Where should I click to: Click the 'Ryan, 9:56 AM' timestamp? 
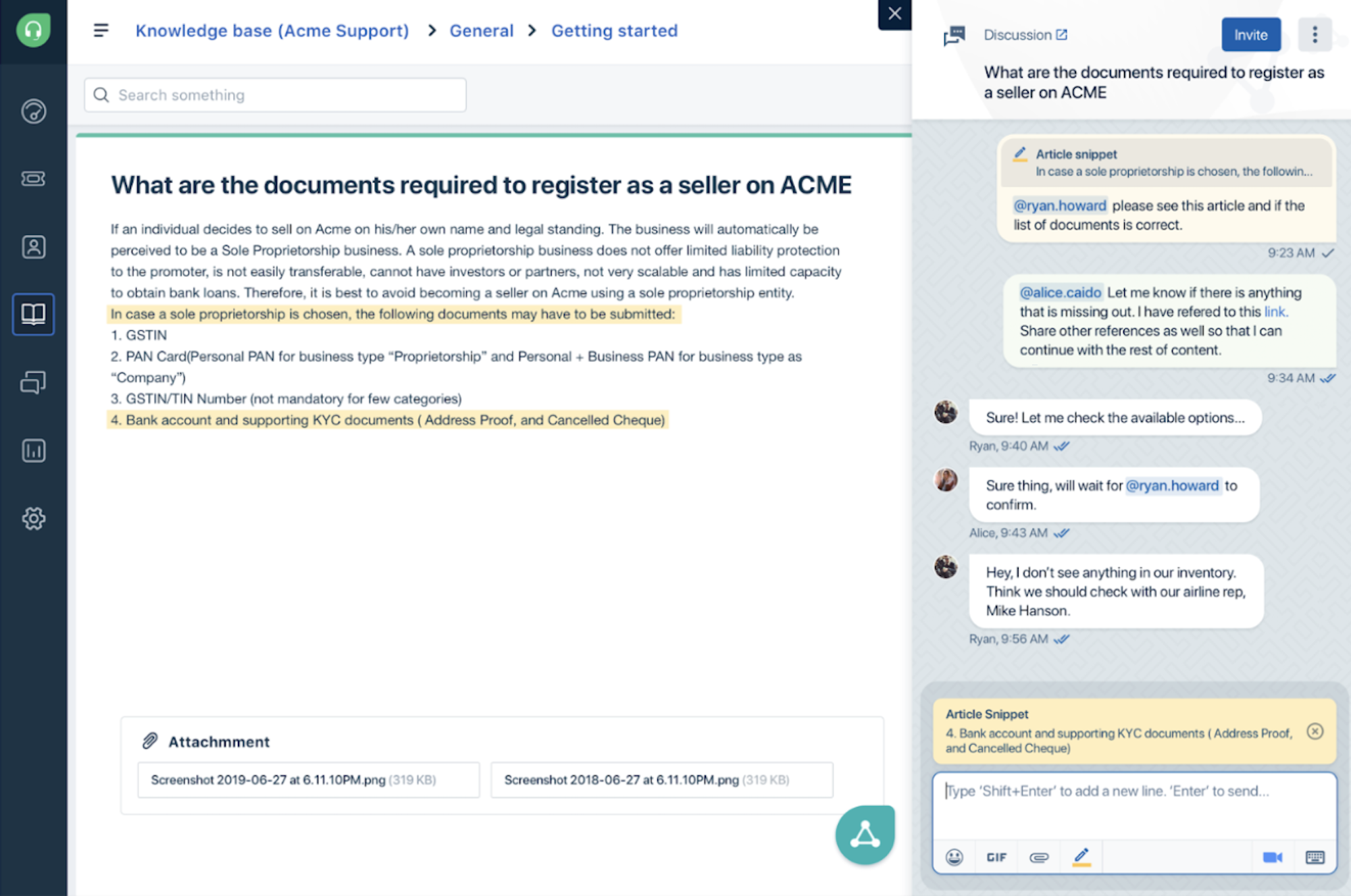click(x=1009, y=639)
